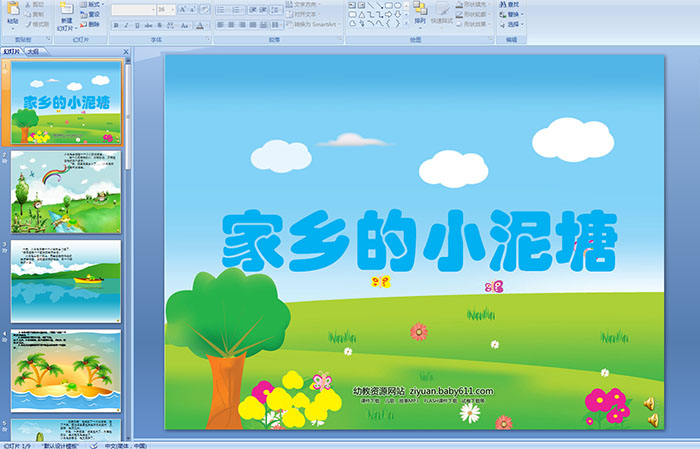700x449 pixels.
Task: Open the Align Text (对齐文本) dropdown
Action: tap(303, 14)
